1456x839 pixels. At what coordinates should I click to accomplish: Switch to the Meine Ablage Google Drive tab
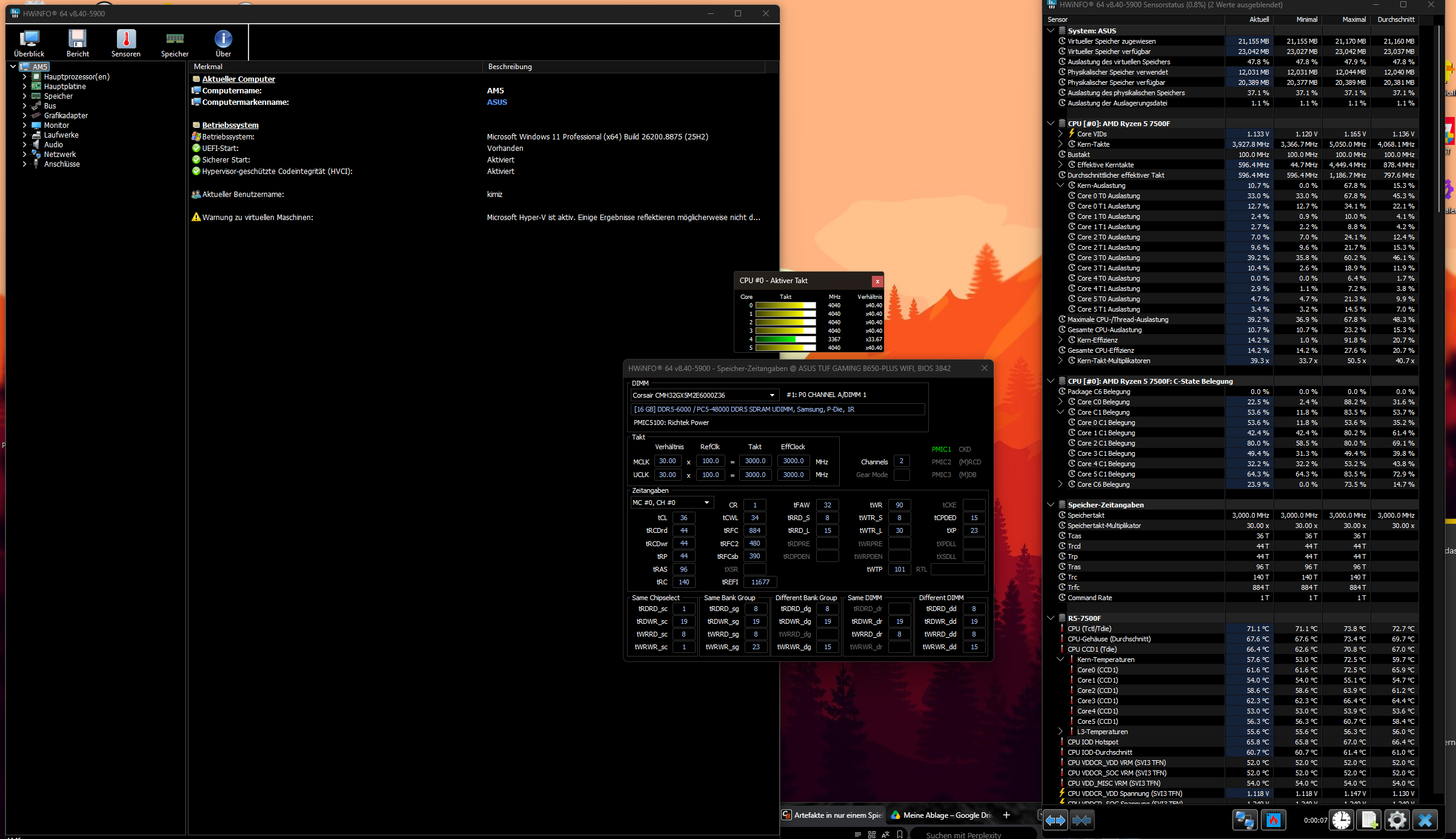941,815
